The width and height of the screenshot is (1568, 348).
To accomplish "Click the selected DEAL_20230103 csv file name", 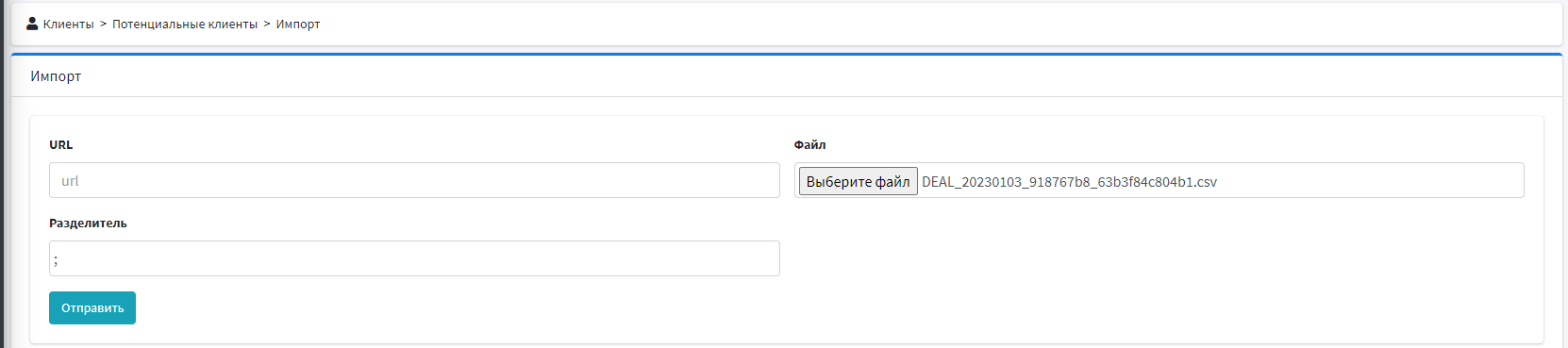I will tap(1069, 182).
